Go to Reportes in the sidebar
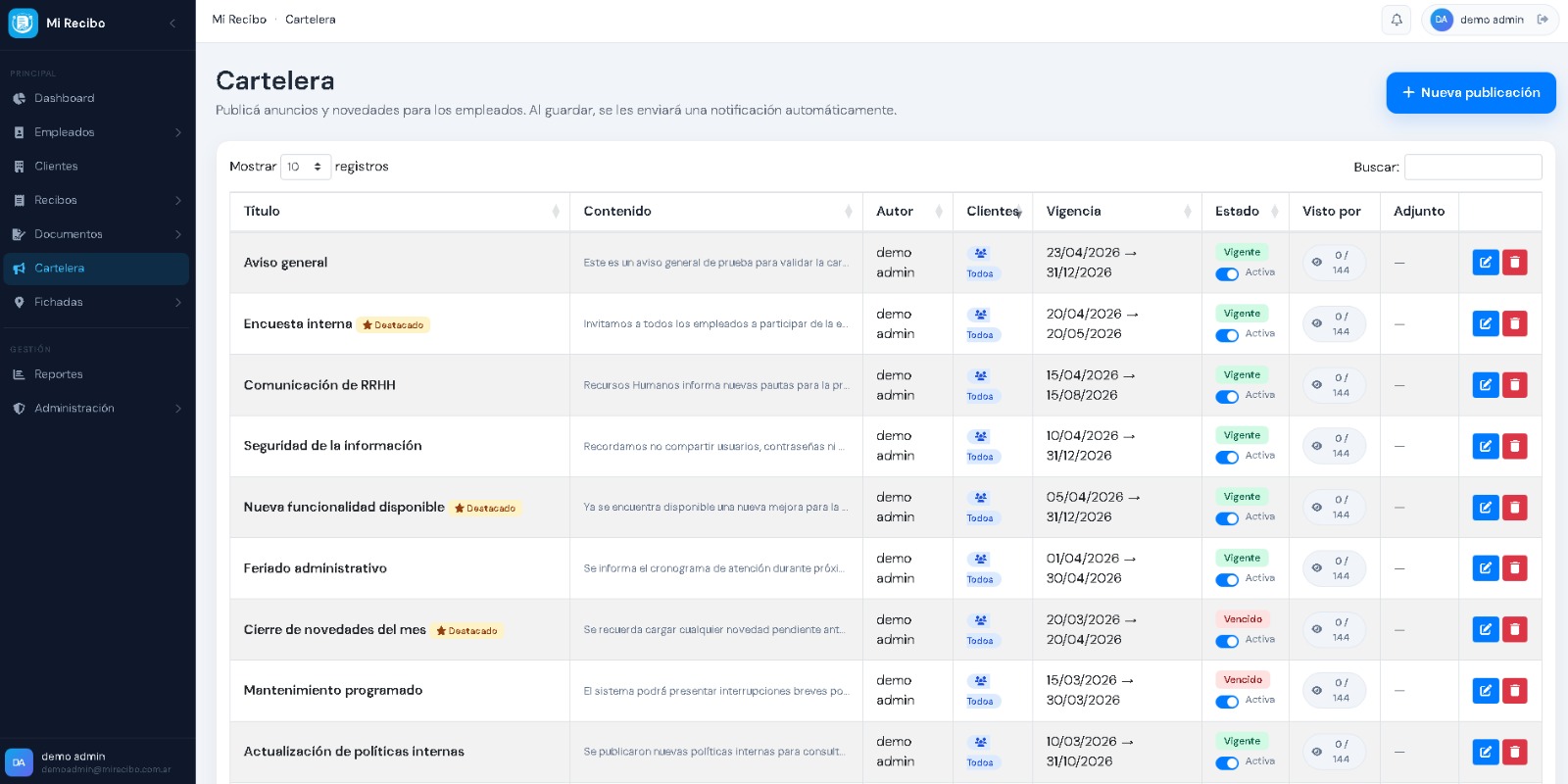Image resolution: width=1568 pixels, height=784 pixels. tap(59, 374)
